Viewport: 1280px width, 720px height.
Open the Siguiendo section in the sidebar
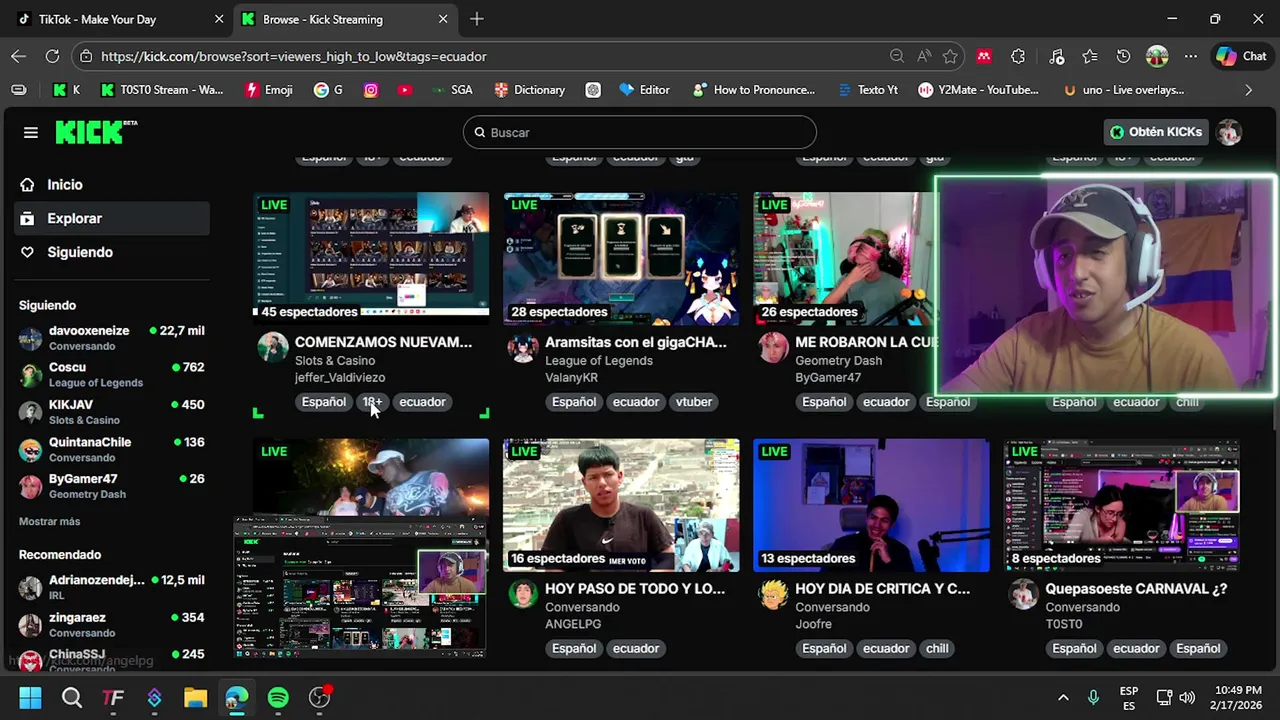point(79,252)
